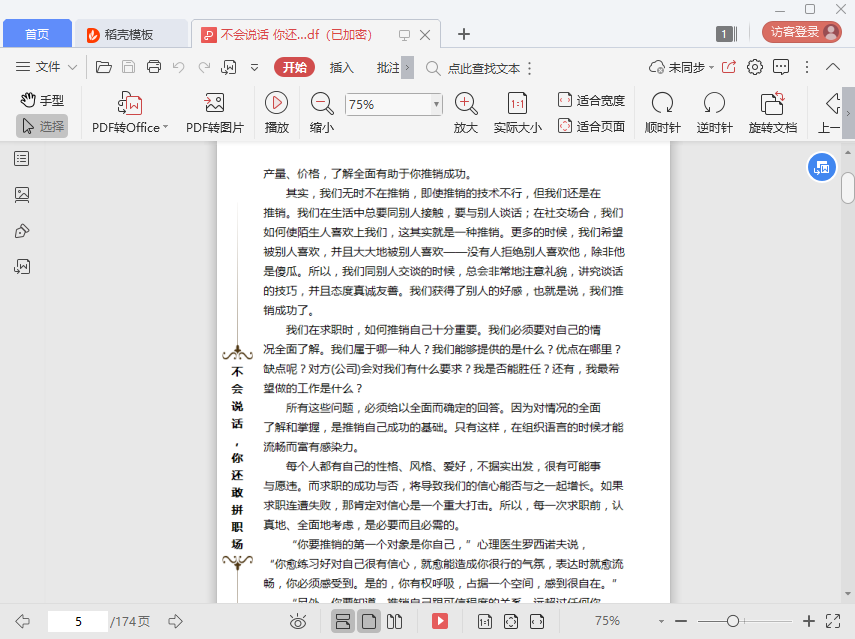Activate the Select tool (选择)
Viewport: 855px width, 639px height.
click(x=42, y=126)
